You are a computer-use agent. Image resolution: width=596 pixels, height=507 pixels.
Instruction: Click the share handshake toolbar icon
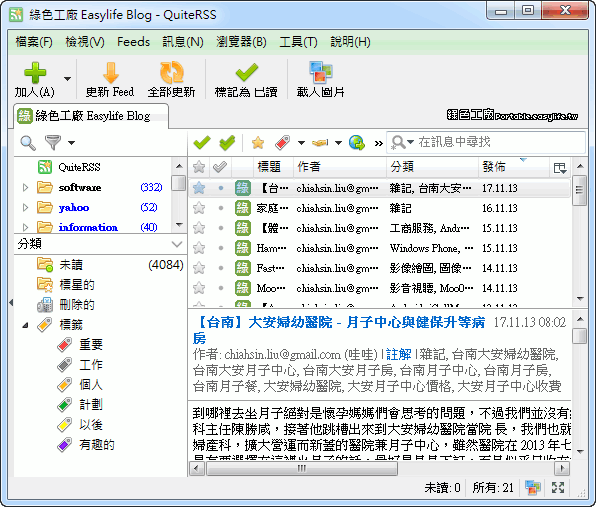click(320, 143)
